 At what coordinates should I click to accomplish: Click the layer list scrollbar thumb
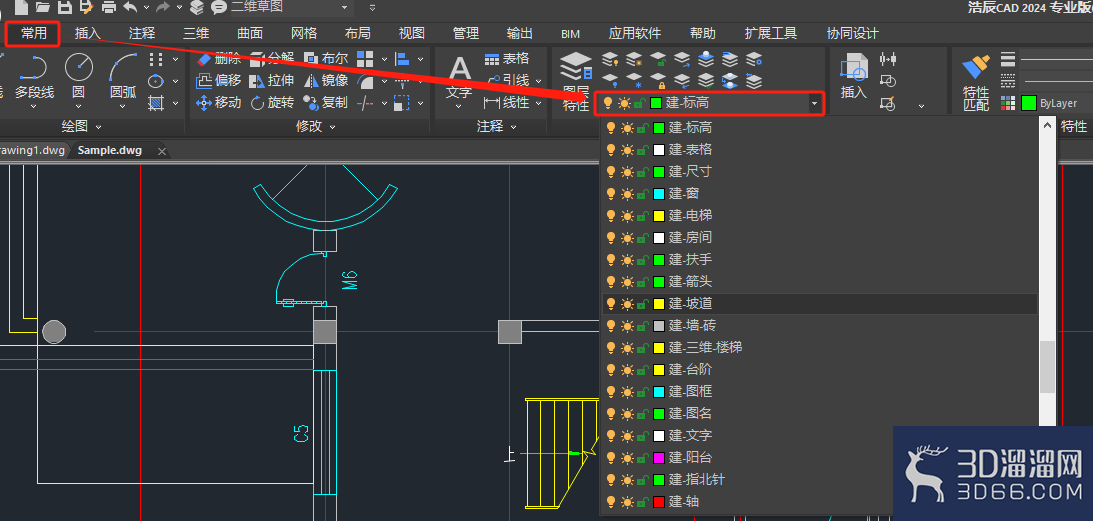point(1047,367)
